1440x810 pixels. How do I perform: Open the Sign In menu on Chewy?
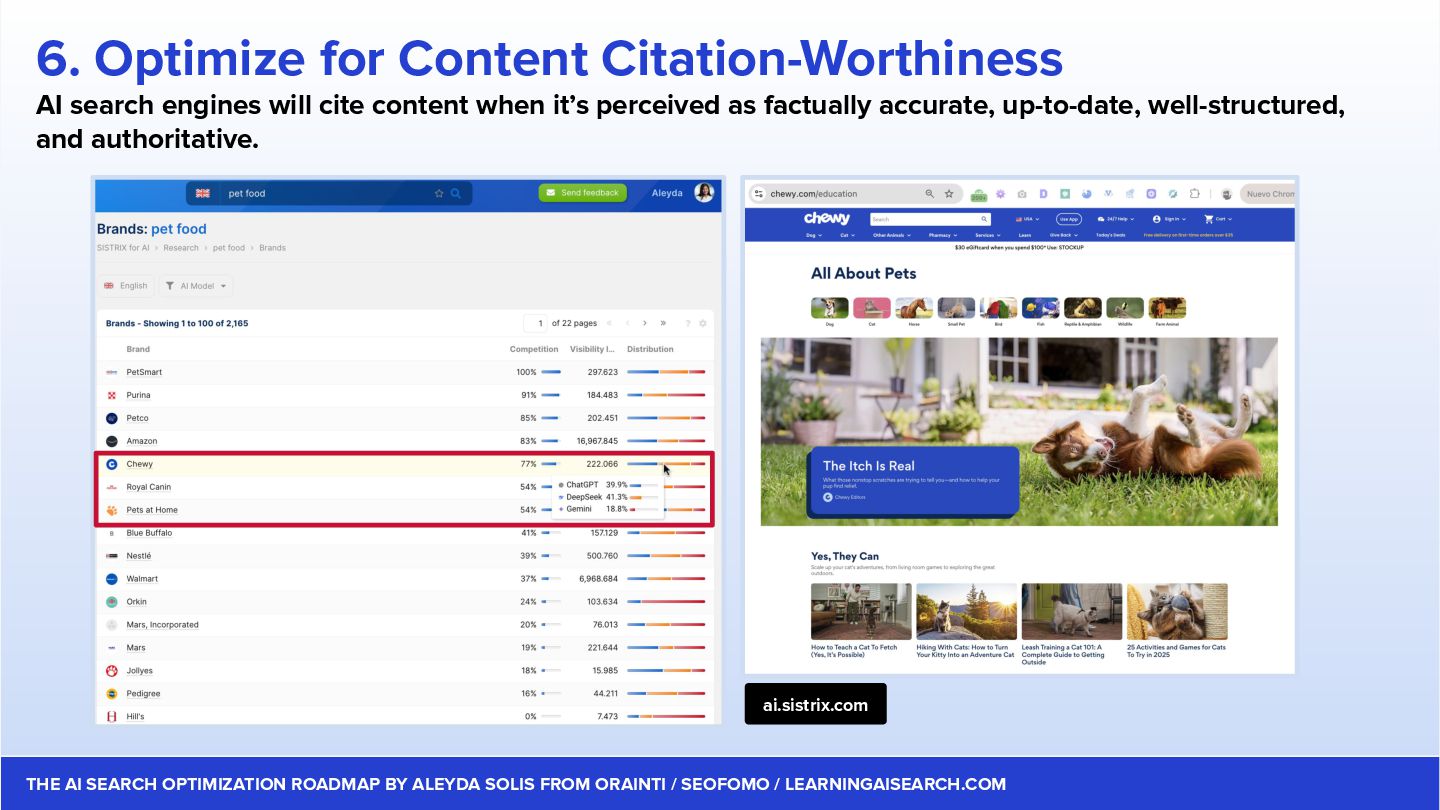[x=1169, y=219]
